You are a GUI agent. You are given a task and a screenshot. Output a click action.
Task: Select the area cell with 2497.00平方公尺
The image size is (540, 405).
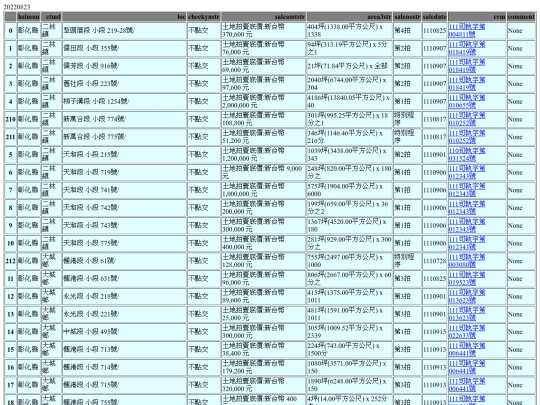(x=350, y=261)
